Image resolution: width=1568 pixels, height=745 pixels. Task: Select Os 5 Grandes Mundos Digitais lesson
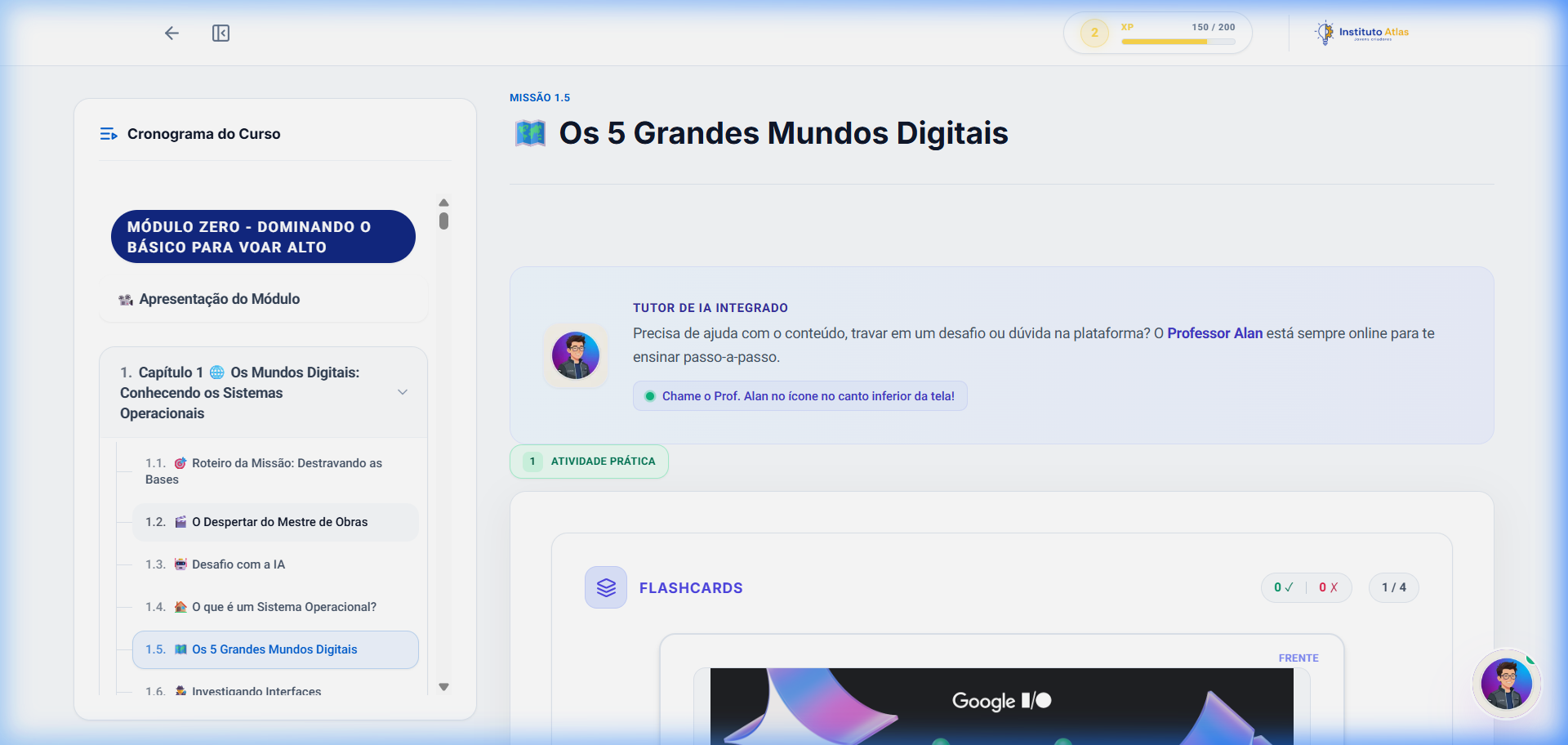coord(275,649)
